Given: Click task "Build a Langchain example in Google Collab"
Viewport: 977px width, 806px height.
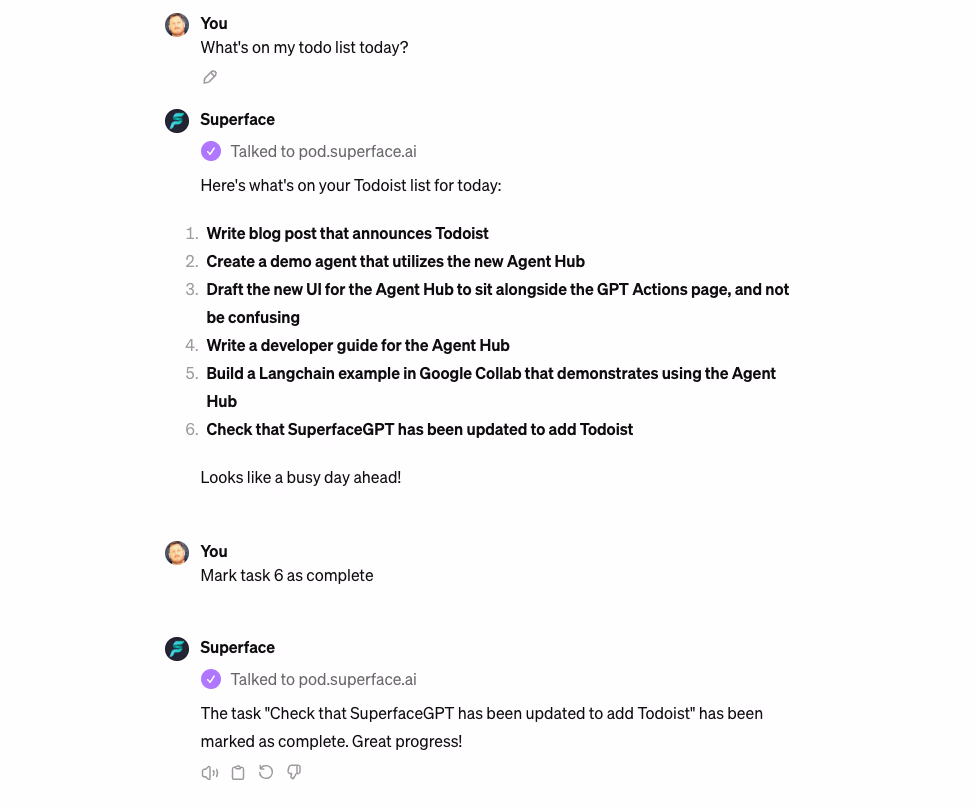Looking at the screenshot, I should click(x=490, y=373).
